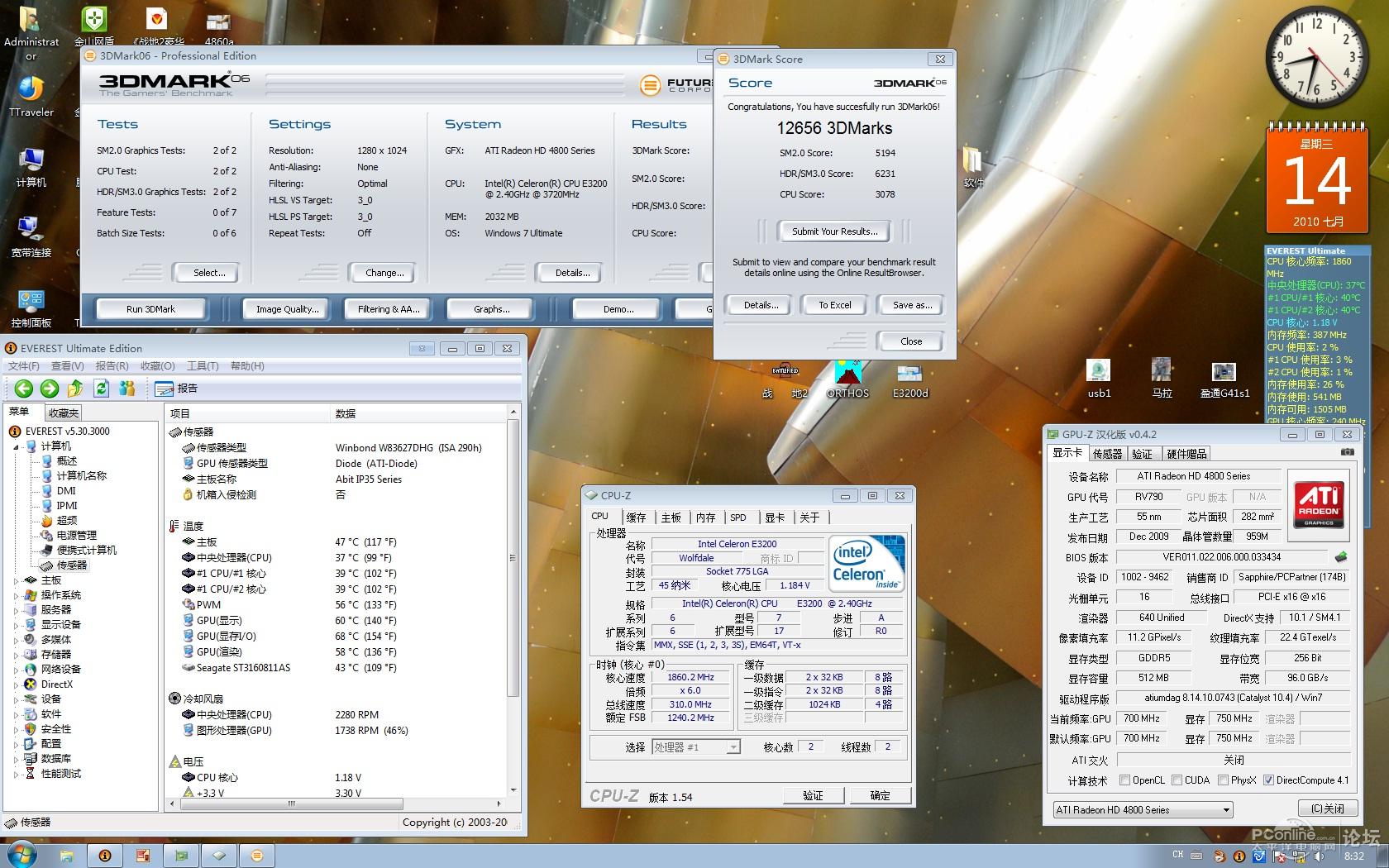Open 宽带连接 desktop icon
Viewport: 1389px width, 868px height.
coord(31,238)
